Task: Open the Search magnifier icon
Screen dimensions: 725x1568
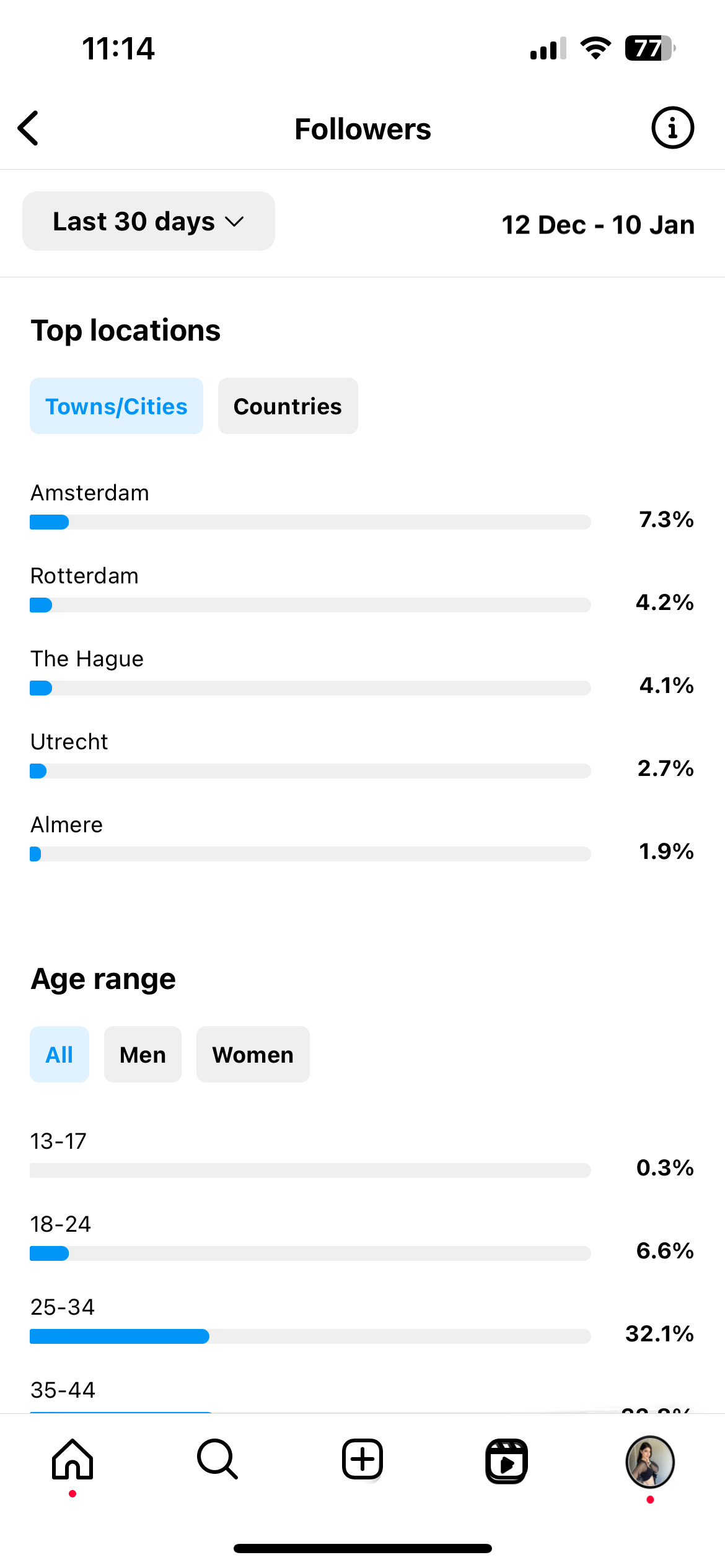Action: click(217, 1460)
